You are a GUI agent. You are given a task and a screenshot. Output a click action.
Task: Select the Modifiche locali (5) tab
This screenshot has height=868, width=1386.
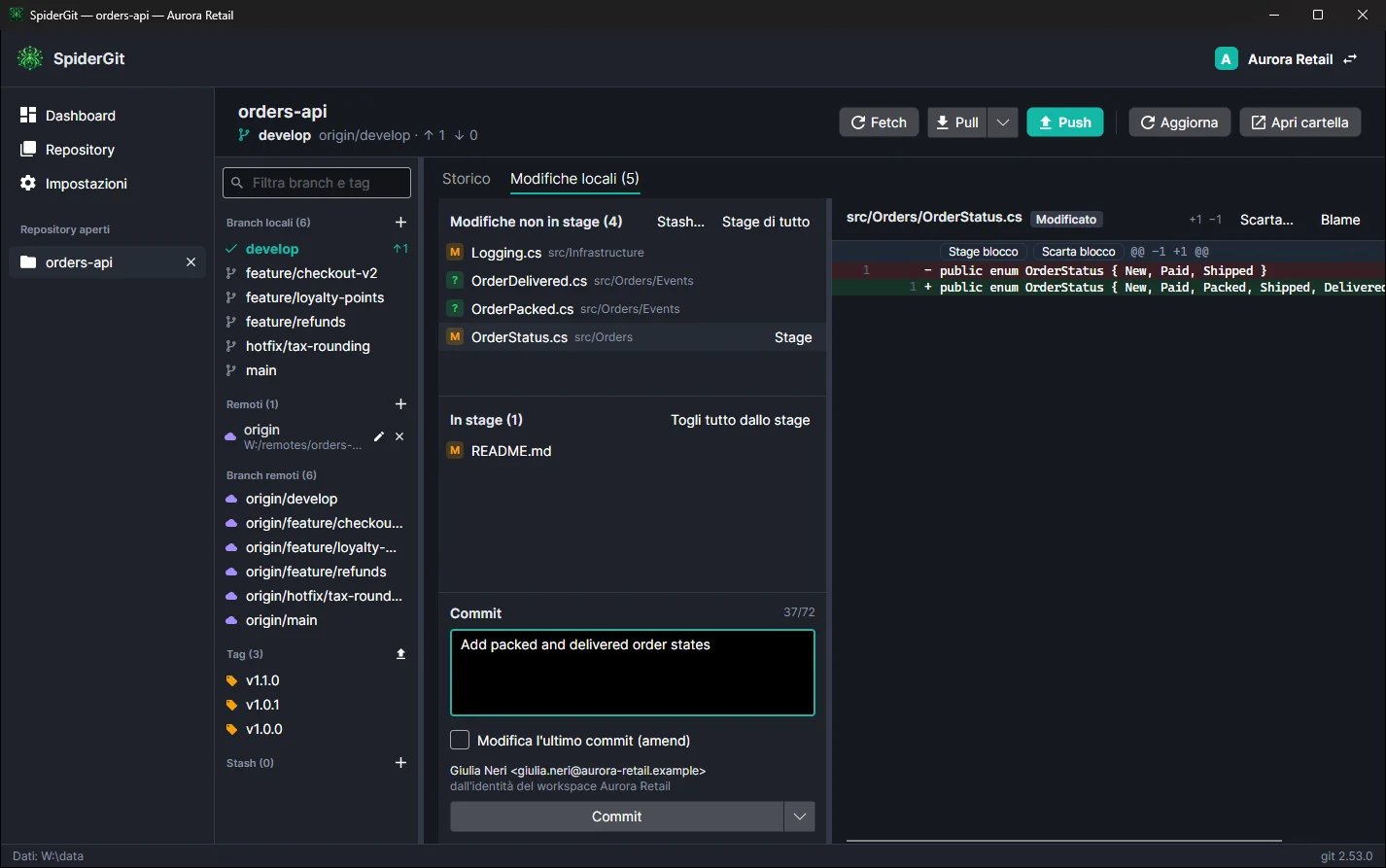point(574,179)
